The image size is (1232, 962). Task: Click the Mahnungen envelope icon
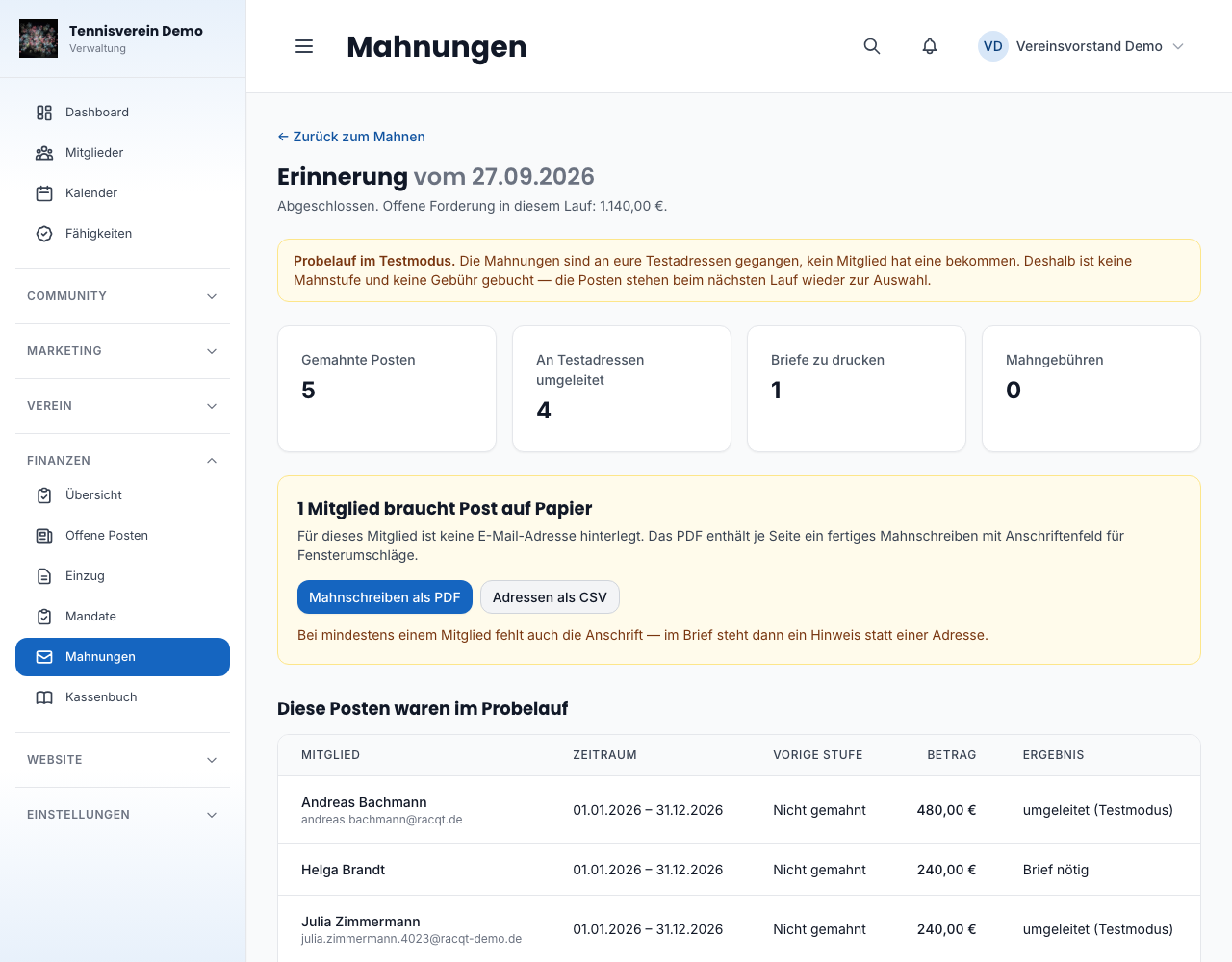point(44,657)
